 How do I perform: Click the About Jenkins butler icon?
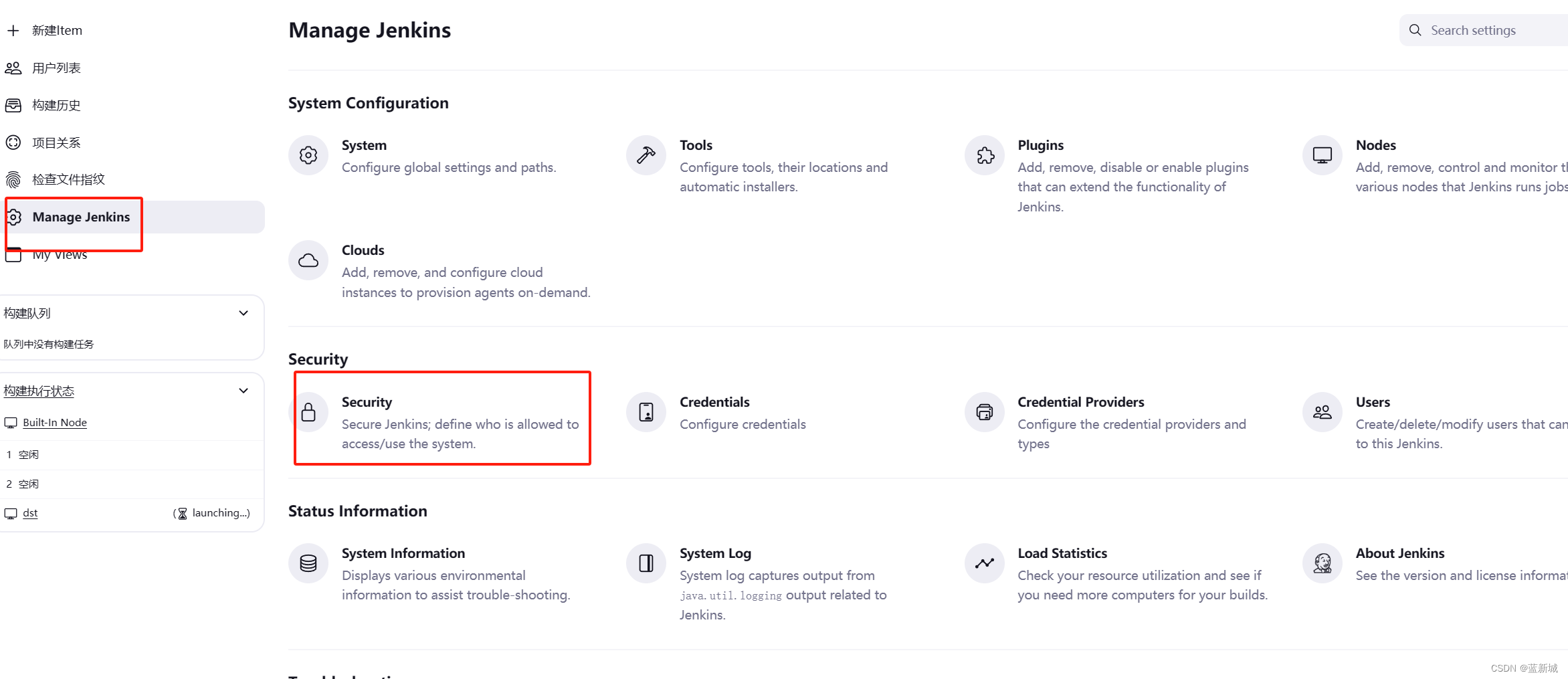click(x=1322, y=563)
